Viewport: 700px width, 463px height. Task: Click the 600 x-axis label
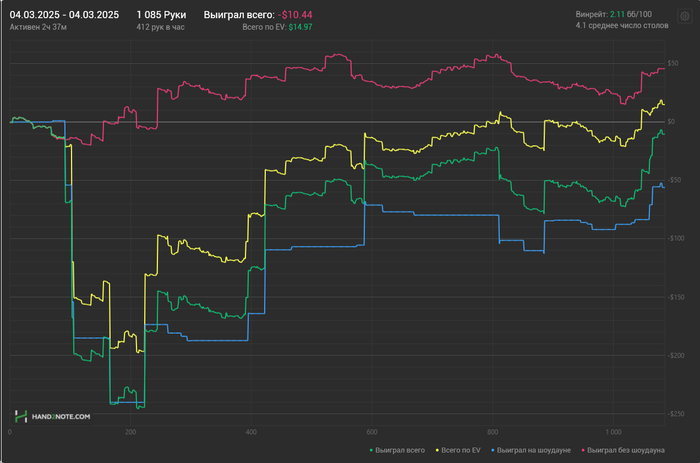[372, 432]
